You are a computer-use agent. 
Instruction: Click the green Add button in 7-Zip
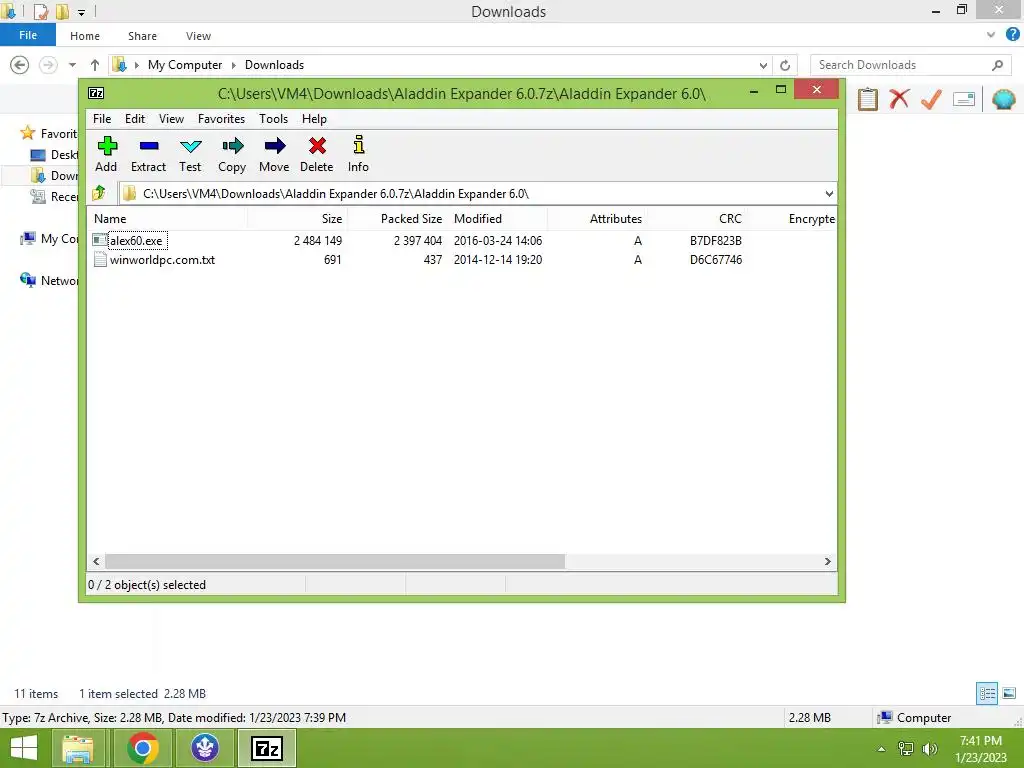[x=106, y=154]
